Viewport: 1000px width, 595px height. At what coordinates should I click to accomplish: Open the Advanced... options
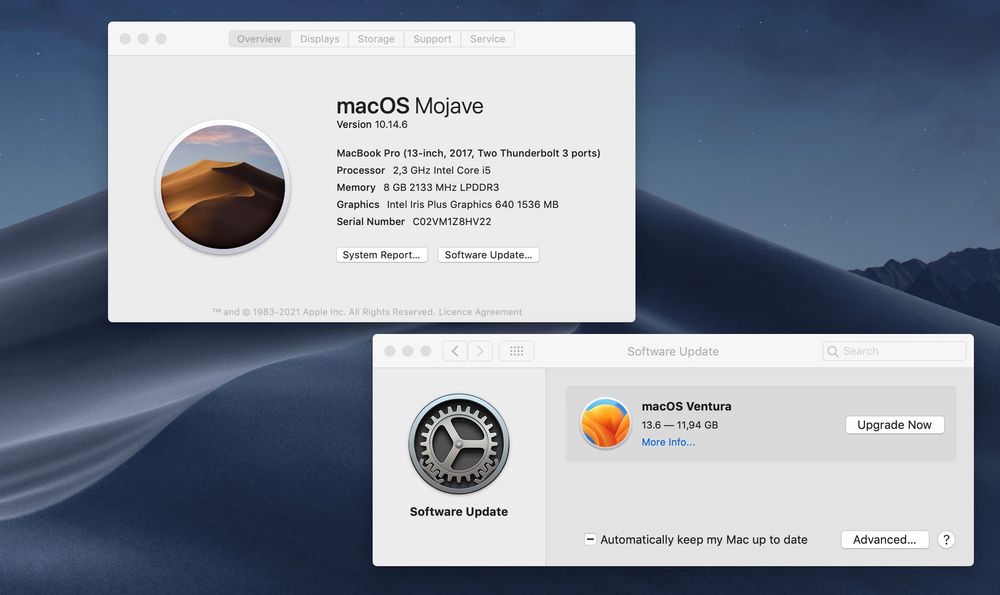[x=885, y=540]
